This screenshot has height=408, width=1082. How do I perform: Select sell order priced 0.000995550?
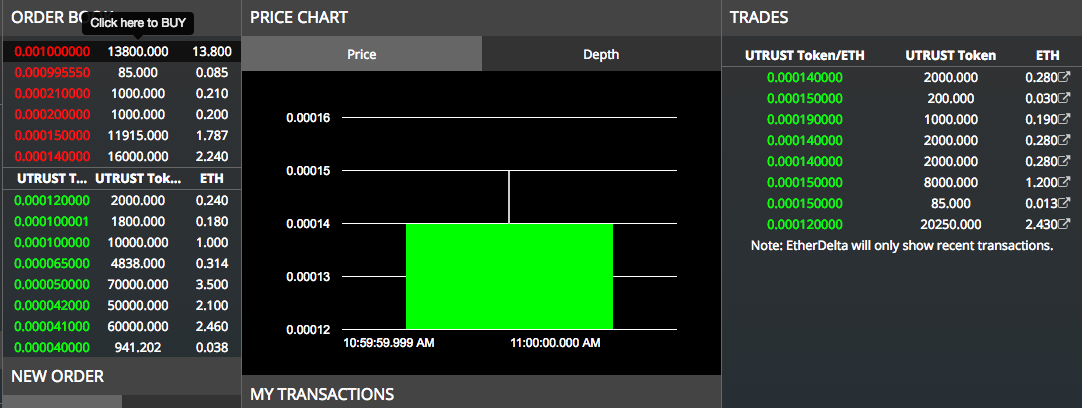[122, 72]
